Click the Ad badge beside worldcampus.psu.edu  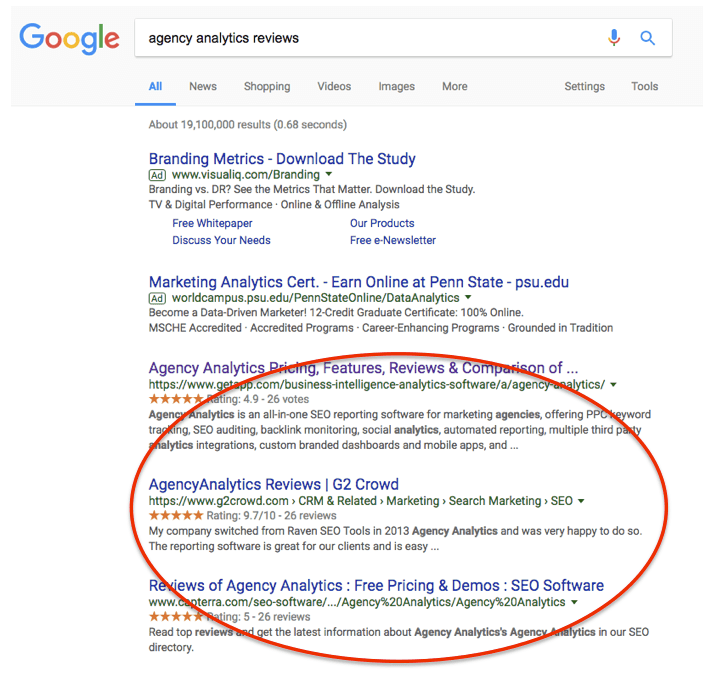tap(157, 298)
